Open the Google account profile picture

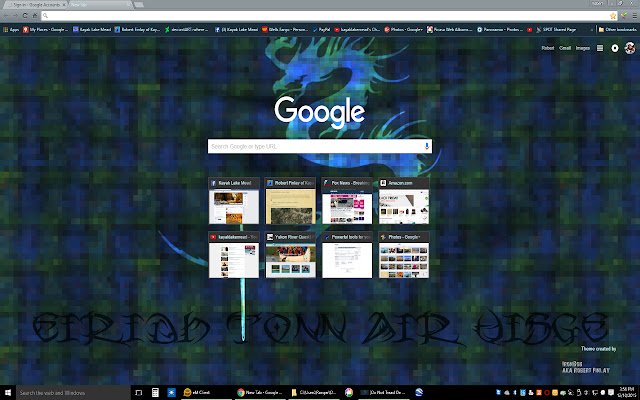click(630, 48)
